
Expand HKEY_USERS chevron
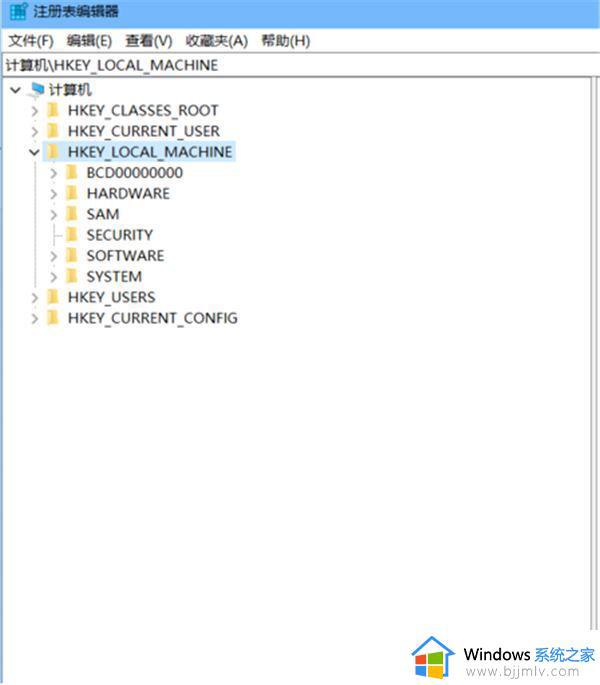coord(35,298)
